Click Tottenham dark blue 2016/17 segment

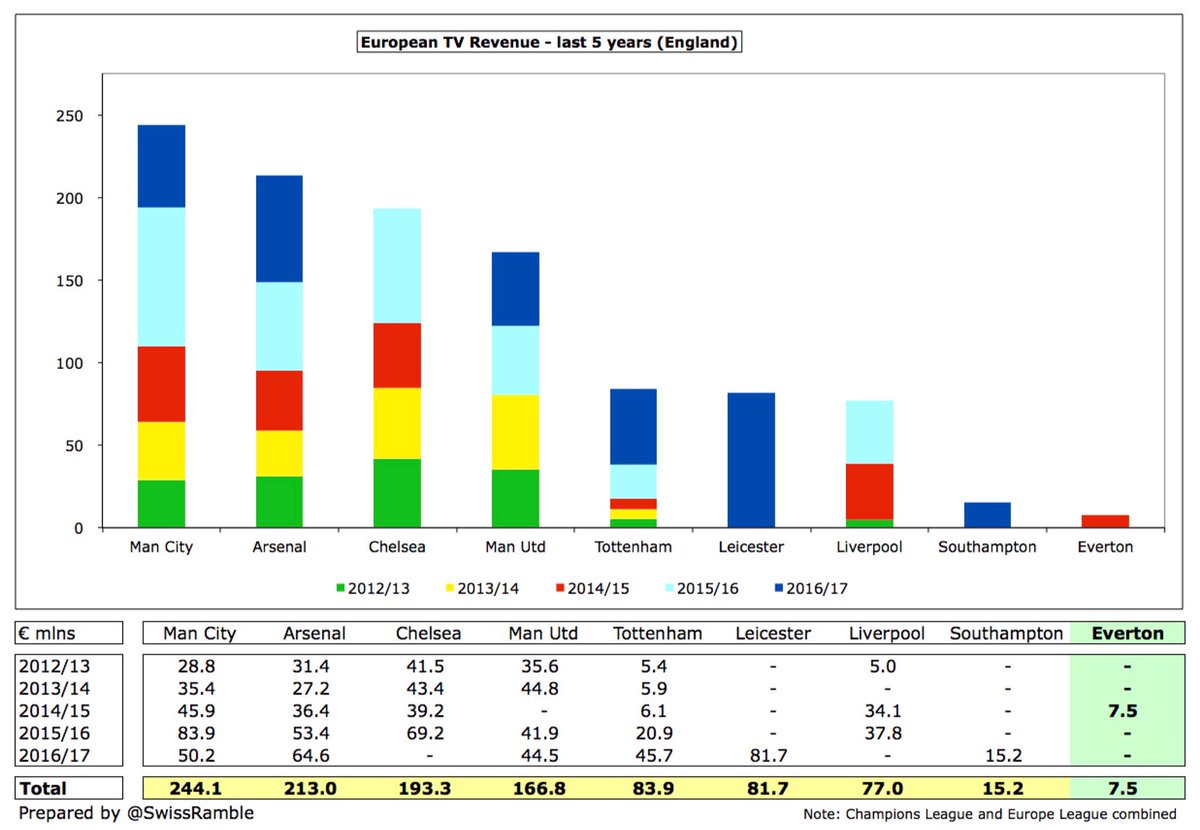(x=633, y=427)
